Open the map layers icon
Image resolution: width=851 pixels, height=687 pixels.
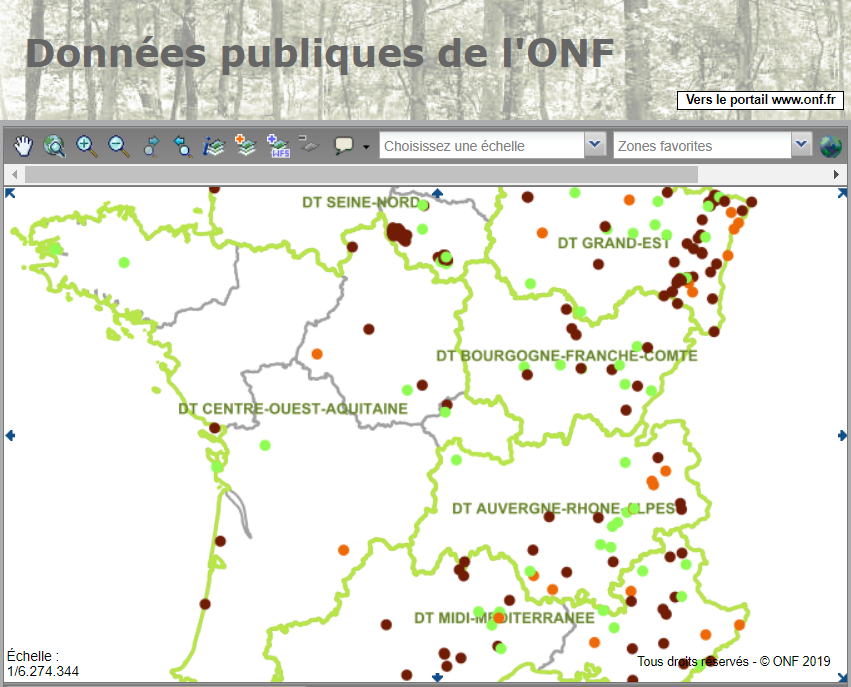tap(214, 146)
